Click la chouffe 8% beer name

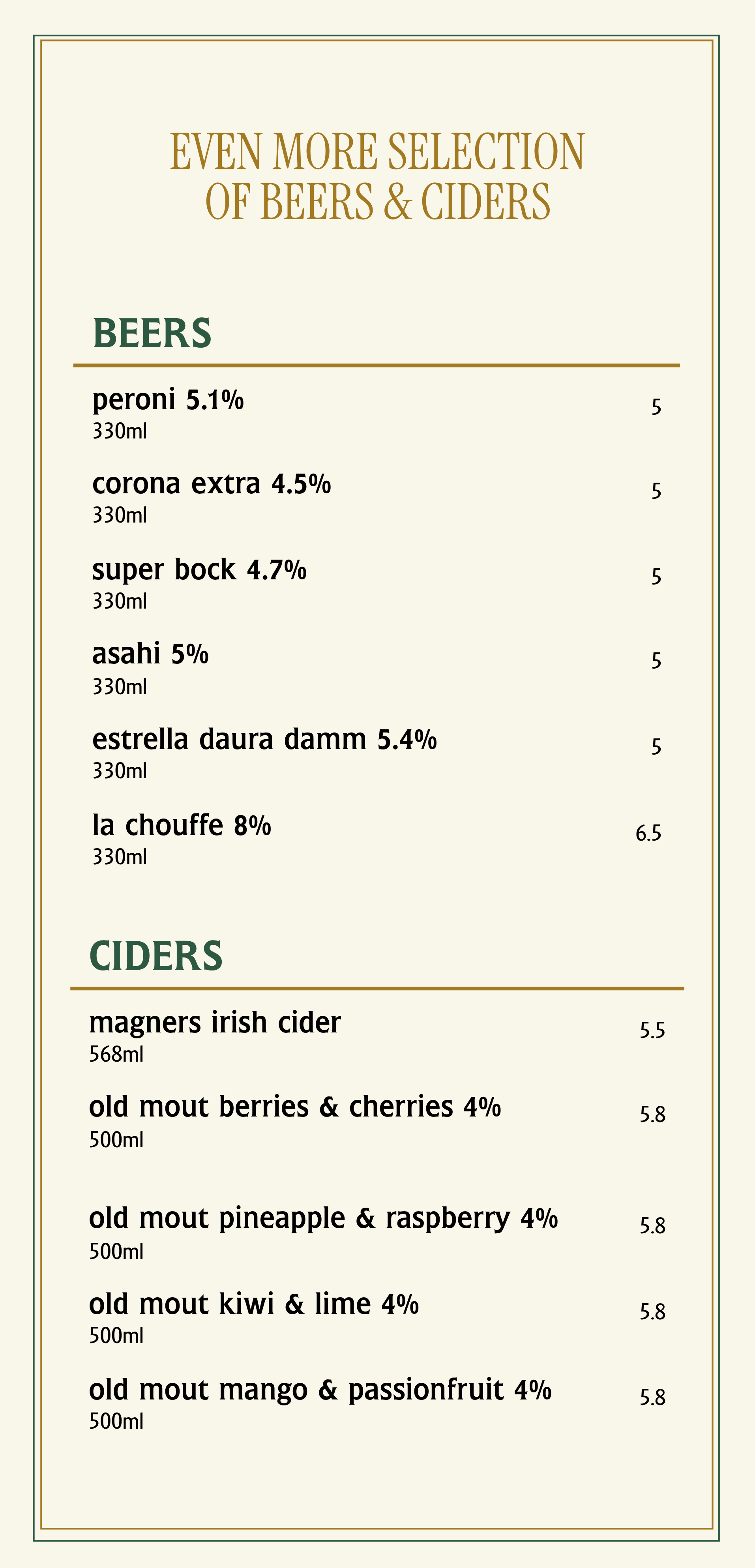tap(182, 825)
